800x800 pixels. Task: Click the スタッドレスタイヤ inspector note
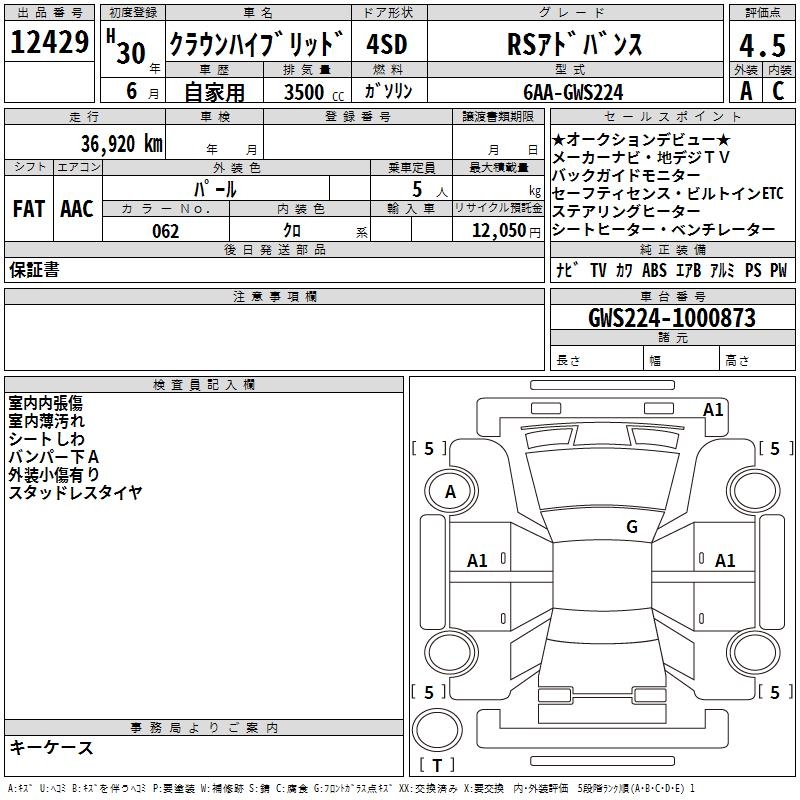[x=75, y=493]
